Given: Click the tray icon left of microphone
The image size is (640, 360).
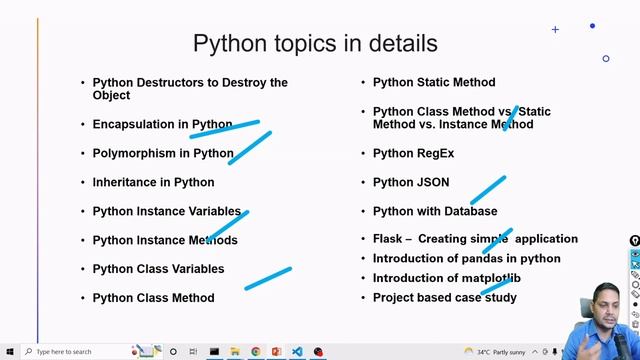Looking at the screenshot, I should click(545, 352).
